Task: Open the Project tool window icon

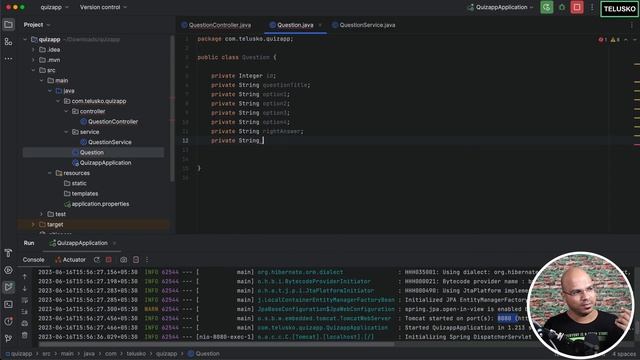Action: [x=8, y=25]
